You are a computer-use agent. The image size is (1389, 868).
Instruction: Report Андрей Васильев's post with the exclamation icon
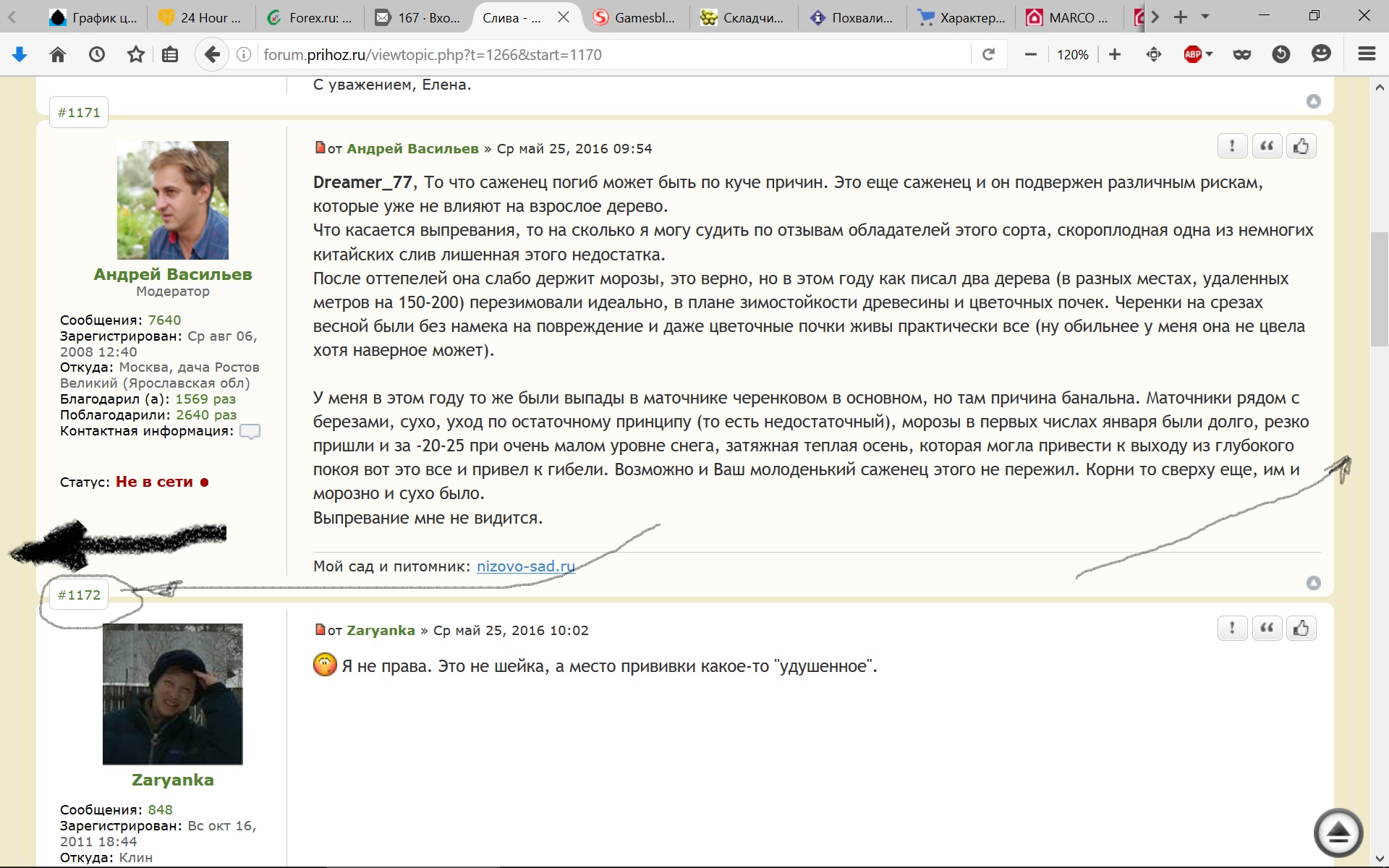(1232, 146)
